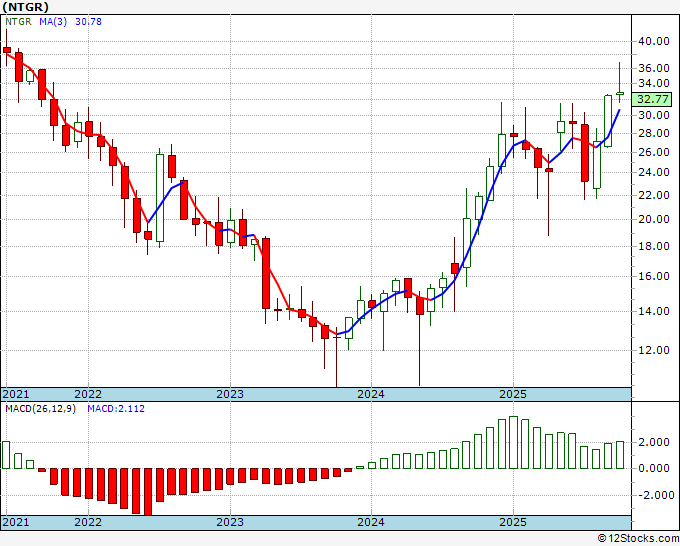Open the 12Stocks.com watermark link

click(636, 538)
